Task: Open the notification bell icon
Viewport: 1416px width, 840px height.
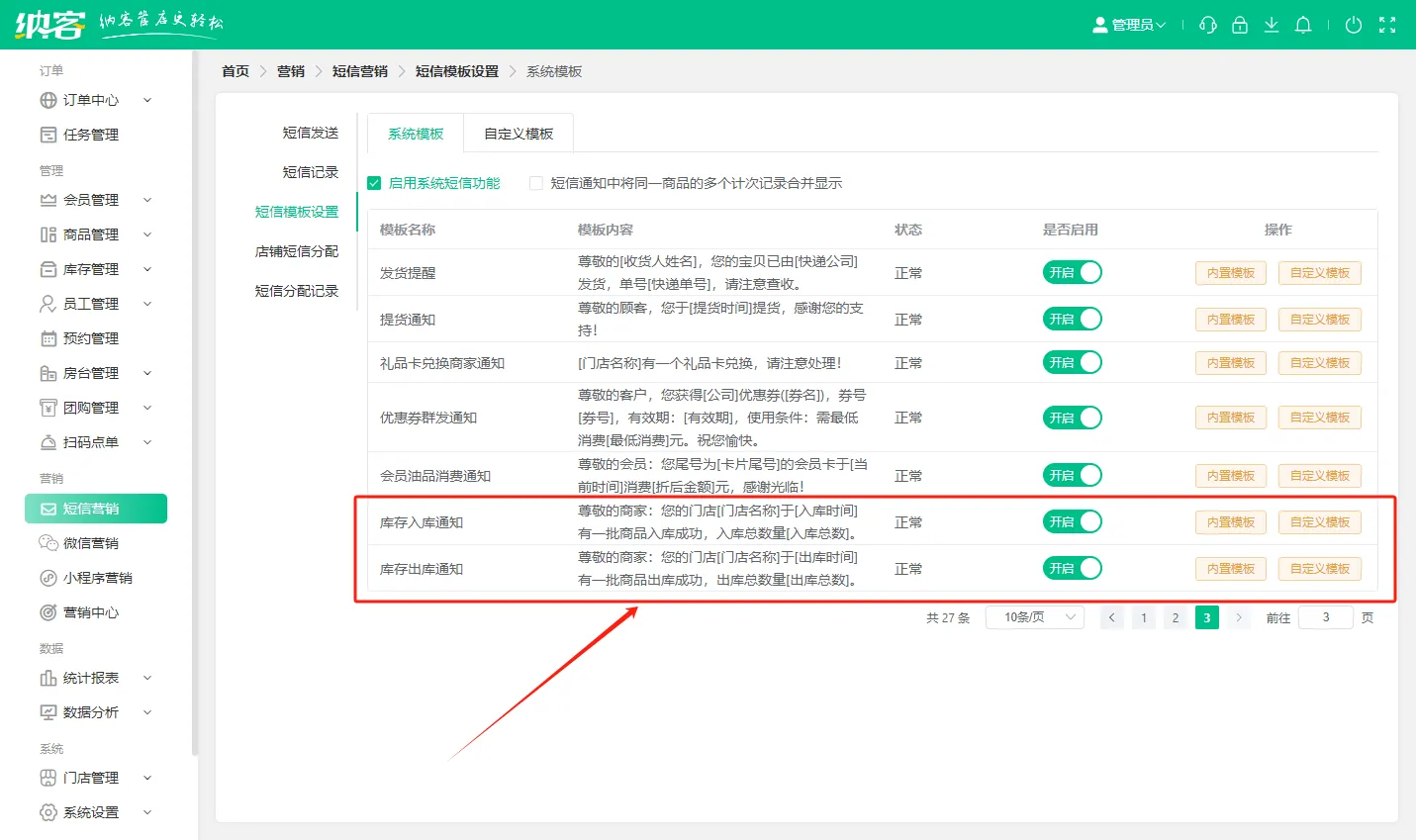Action: pyautogui.click(x=1303, y=25)
